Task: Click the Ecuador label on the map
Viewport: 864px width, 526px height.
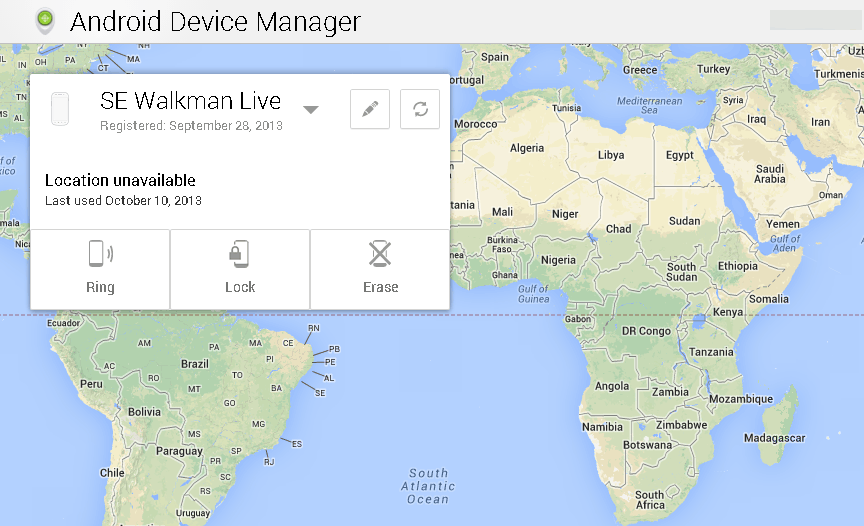Action: tap(63, 323)
